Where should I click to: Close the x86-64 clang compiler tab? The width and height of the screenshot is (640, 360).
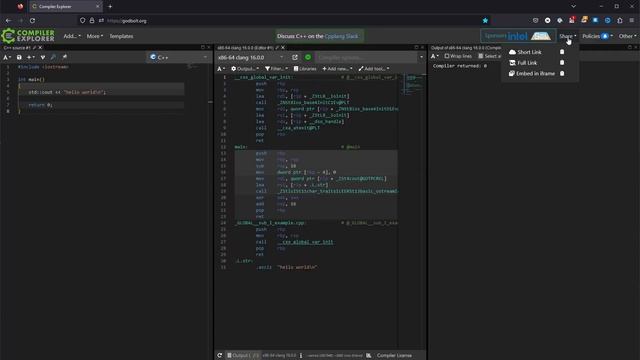(x=283, y=48)
